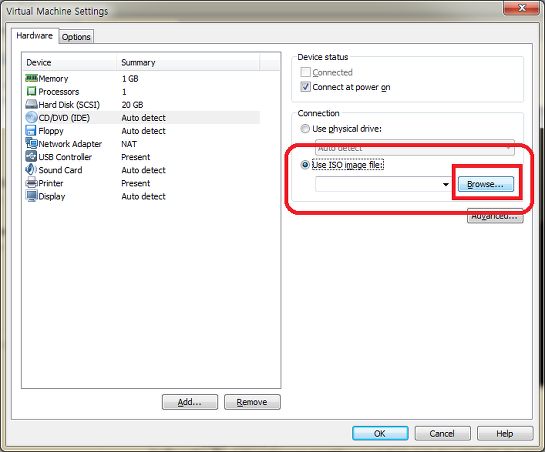Select the Display row label
Viewport: 545px width, 452px height.
pyautogui.click(x=52, y=196)
